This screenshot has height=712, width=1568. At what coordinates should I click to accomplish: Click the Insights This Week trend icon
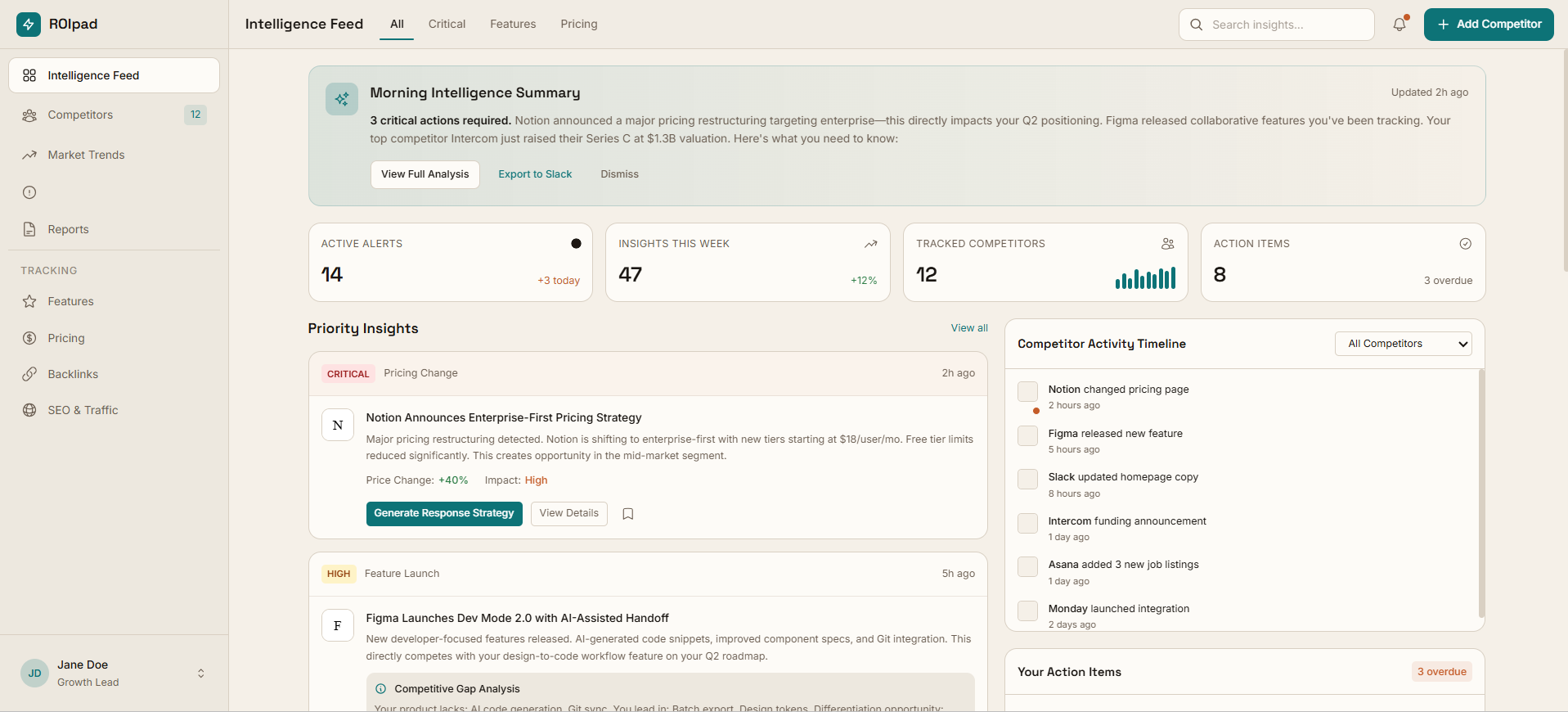point(870,244)
